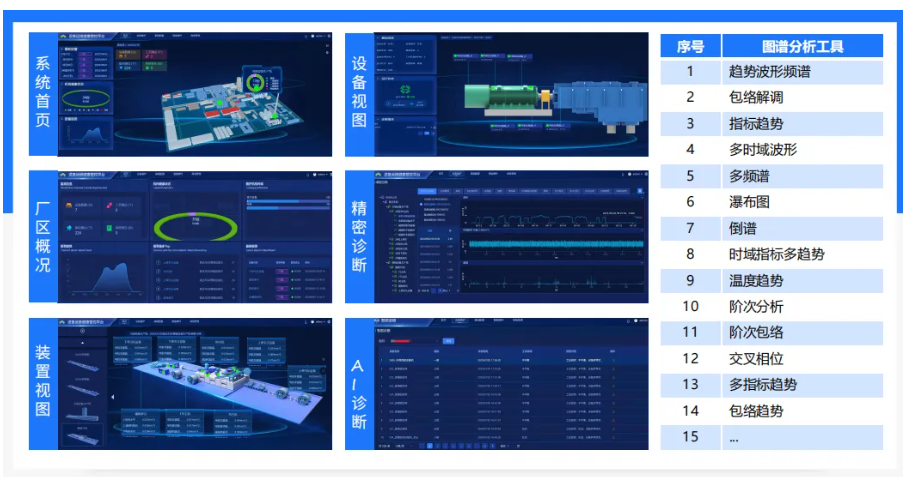Click the 装置视图 vertical label
The height and width of the screenshot is (477, 909).
coord(43,384)
